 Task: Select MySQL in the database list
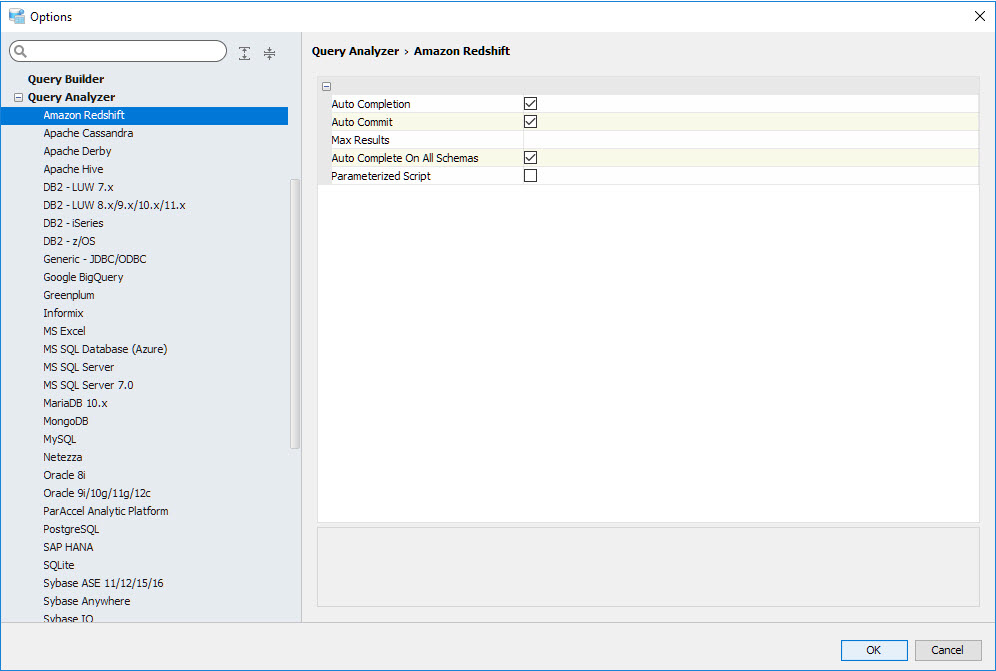[x=59, y=439]
